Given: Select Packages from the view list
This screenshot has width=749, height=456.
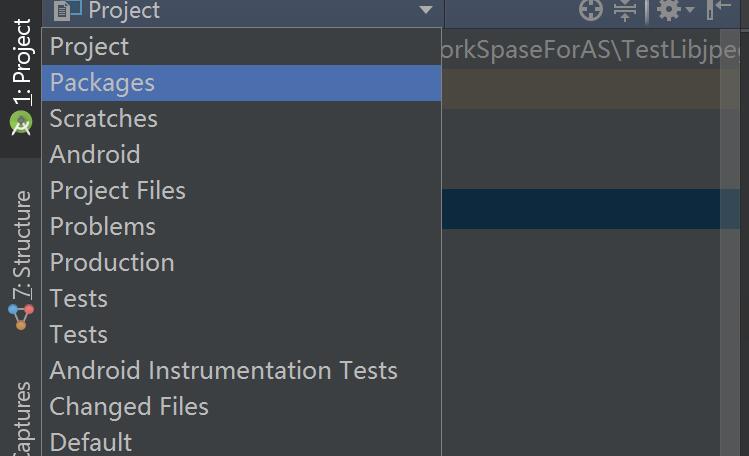Looking at the screenshot, I should point(241,83).
